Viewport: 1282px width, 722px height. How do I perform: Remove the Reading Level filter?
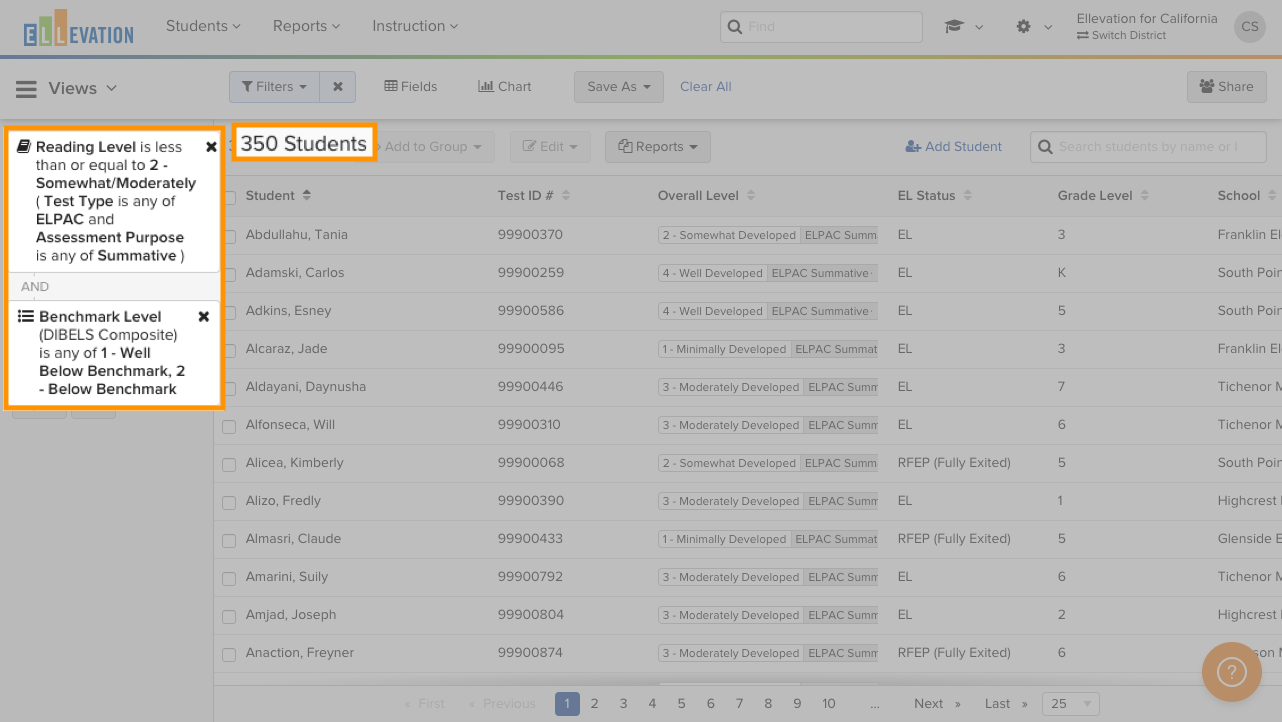[211, 147]
